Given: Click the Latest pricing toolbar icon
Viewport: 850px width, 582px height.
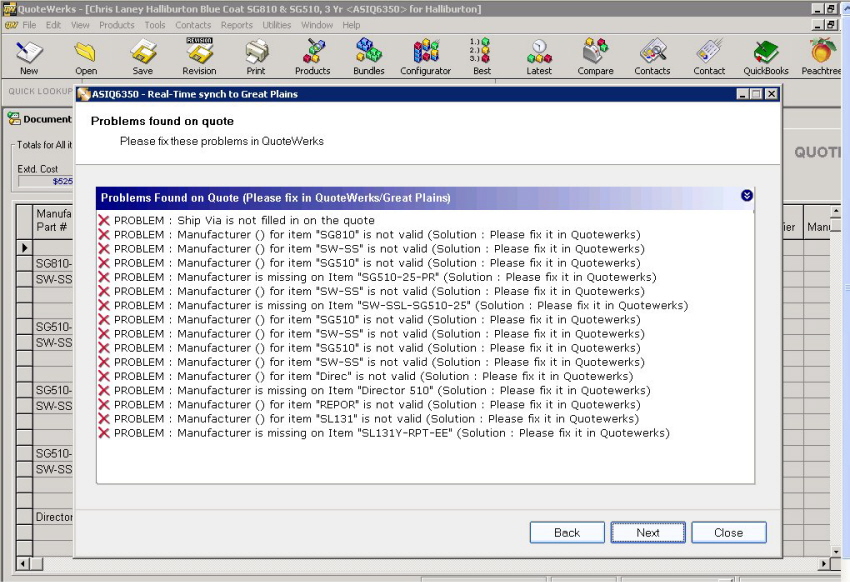Looking at the screenshot, I should (539, 57).
